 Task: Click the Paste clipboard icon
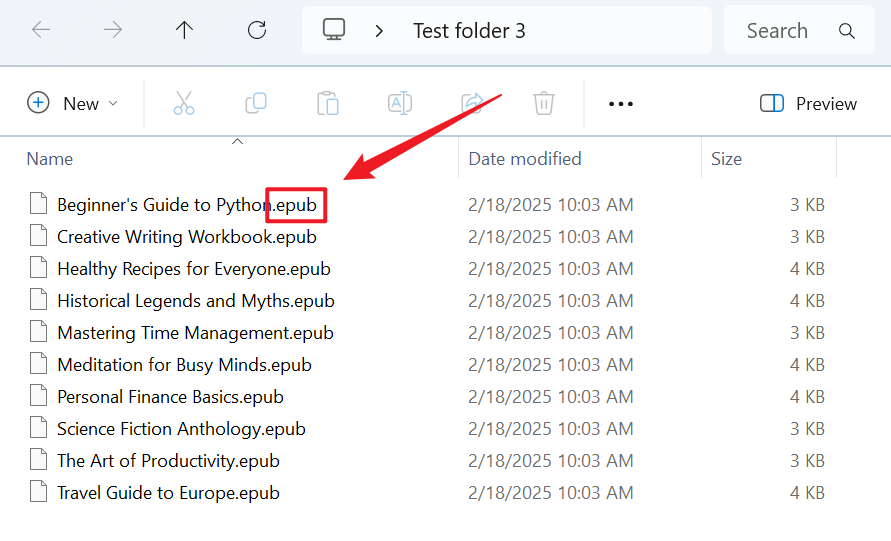coord(328,103)
